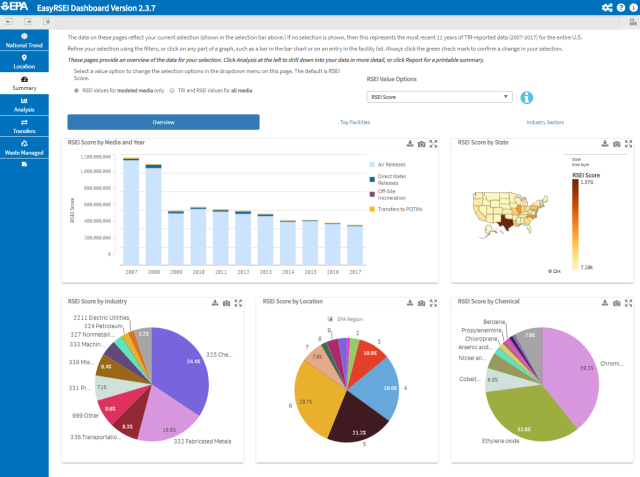
Task: Switch to the Top Facilities tab
Action: click(355, 122)
